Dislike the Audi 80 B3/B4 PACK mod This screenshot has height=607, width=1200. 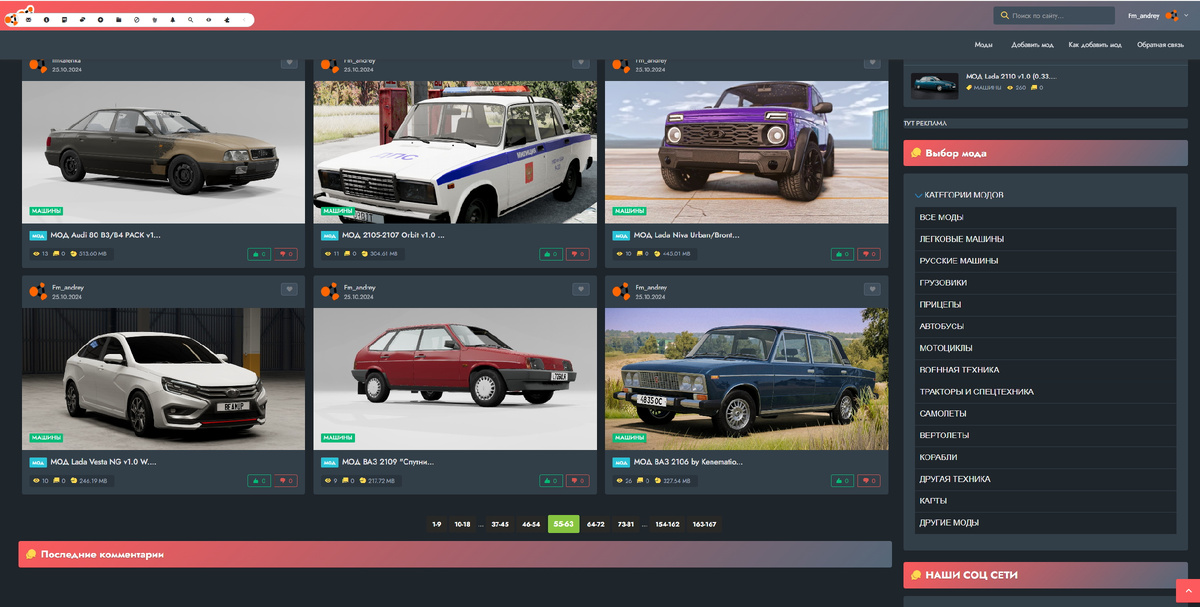coord(286,254)
